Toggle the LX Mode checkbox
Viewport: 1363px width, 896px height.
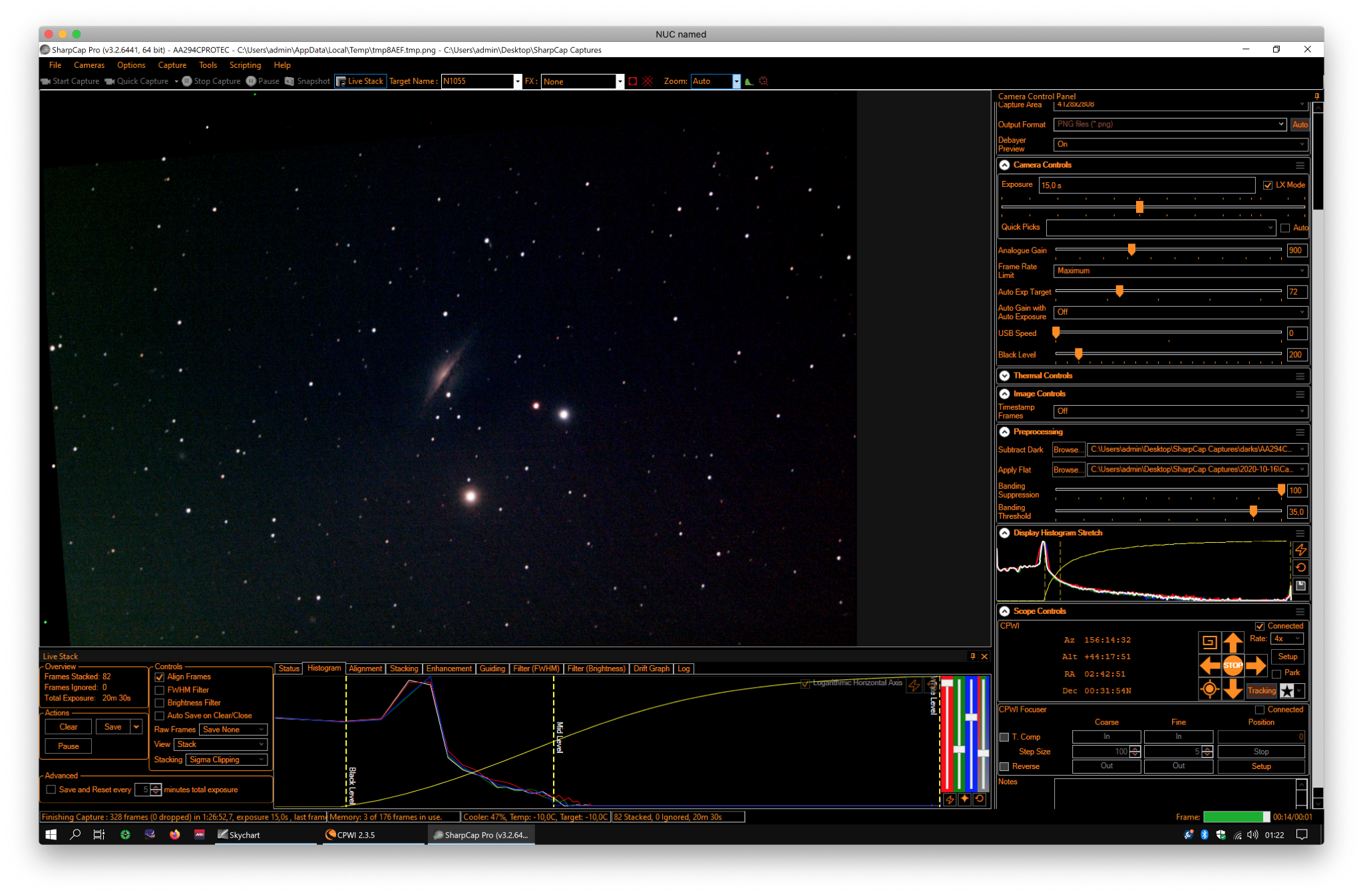tap(1268, 185)
